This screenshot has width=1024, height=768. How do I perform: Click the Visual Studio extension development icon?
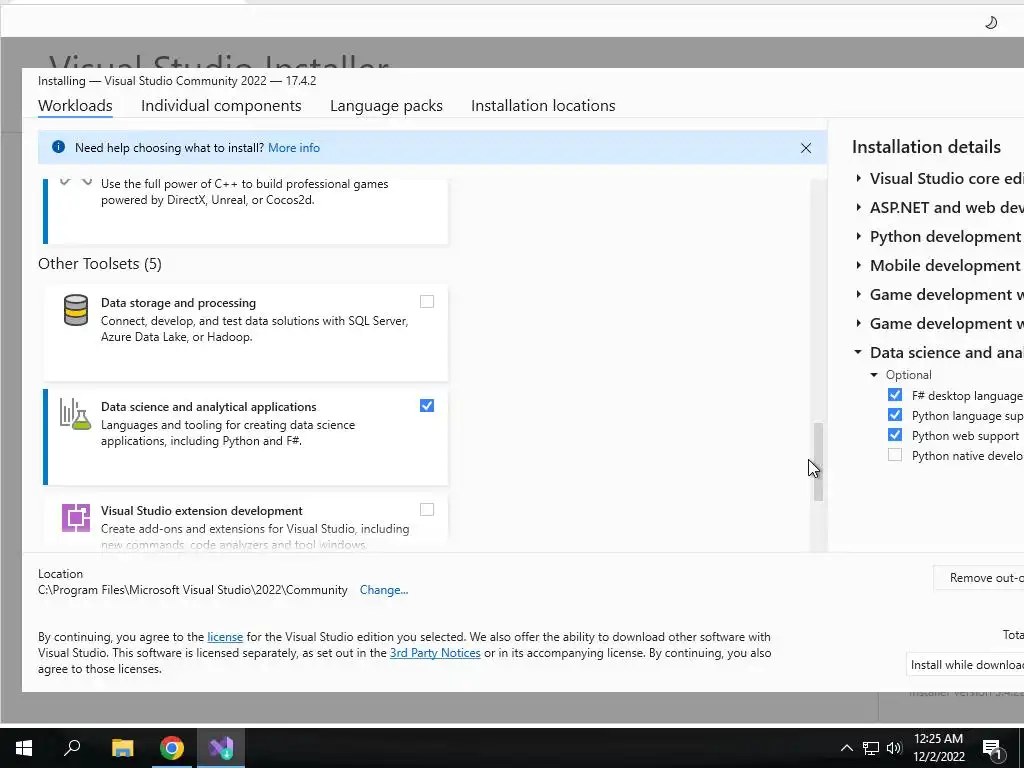(x=76, y=518)
